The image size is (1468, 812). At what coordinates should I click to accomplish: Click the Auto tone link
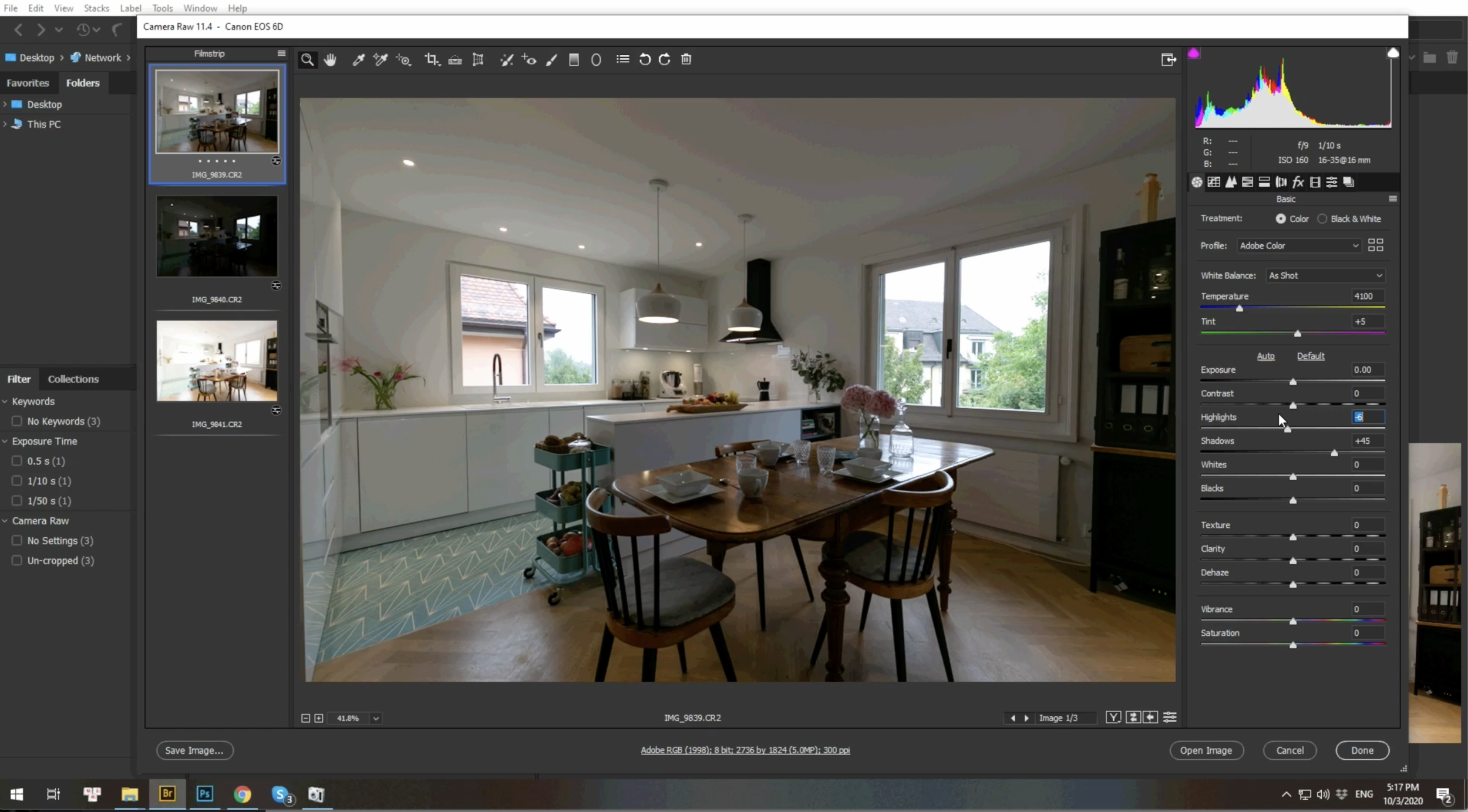(x=1265, y=356)
